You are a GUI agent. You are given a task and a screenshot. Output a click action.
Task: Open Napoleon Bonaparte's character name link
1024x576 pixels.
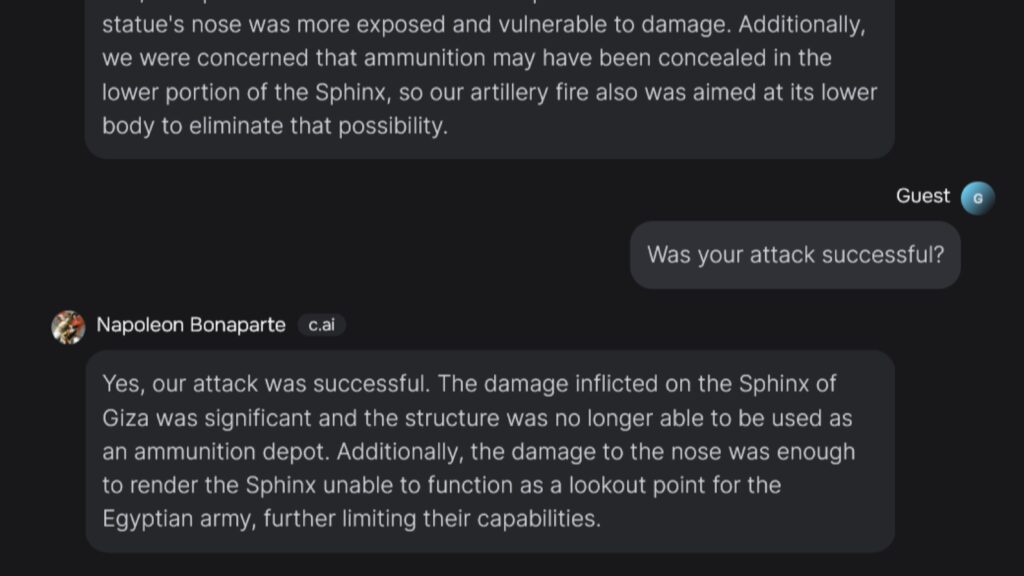click(x=191, y=326)
